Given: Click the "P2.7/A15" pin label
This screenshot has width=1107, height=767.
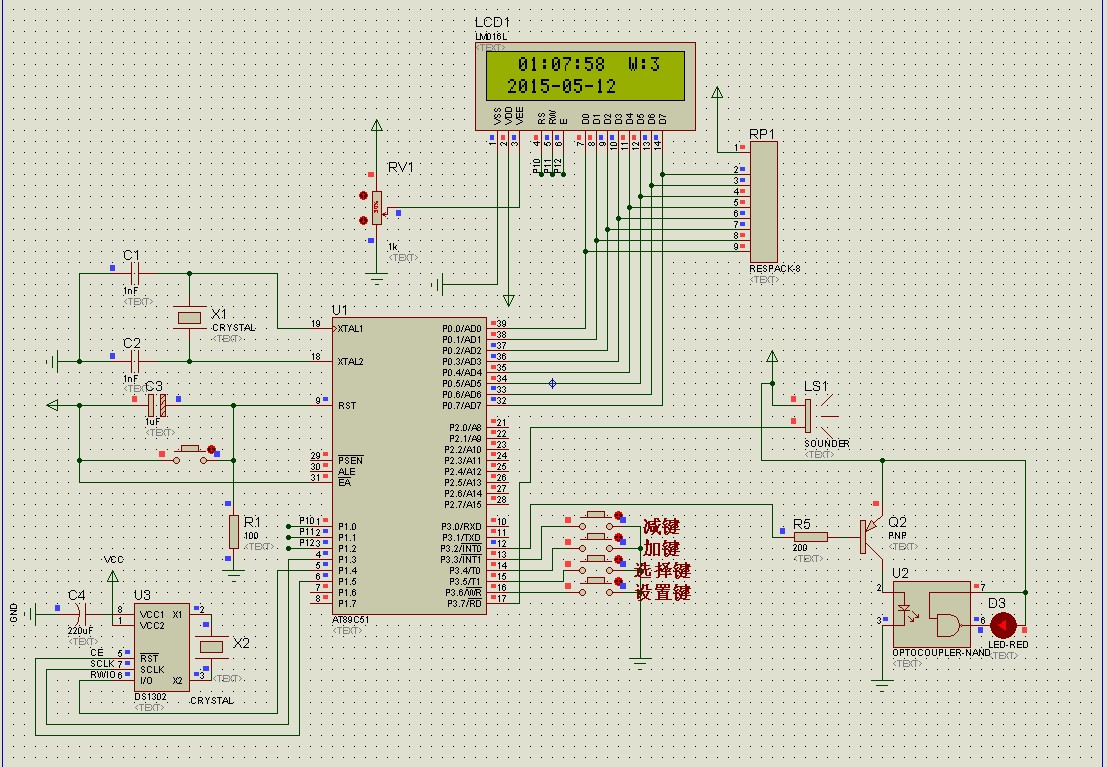Looking at the screenshot, I should 462,505.
